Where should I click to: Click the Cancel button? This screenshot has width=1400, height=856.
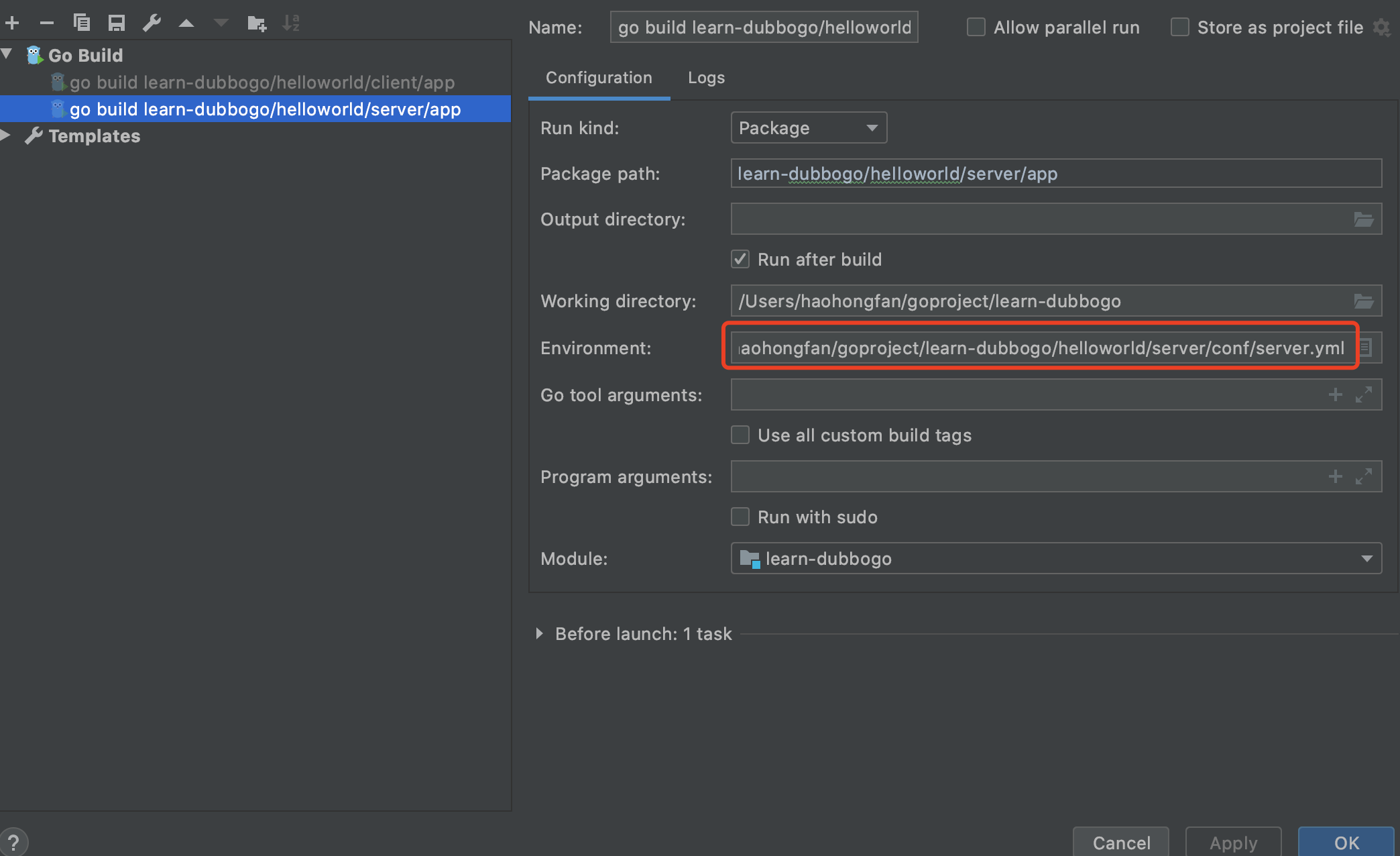click(x=1121, y=843)
